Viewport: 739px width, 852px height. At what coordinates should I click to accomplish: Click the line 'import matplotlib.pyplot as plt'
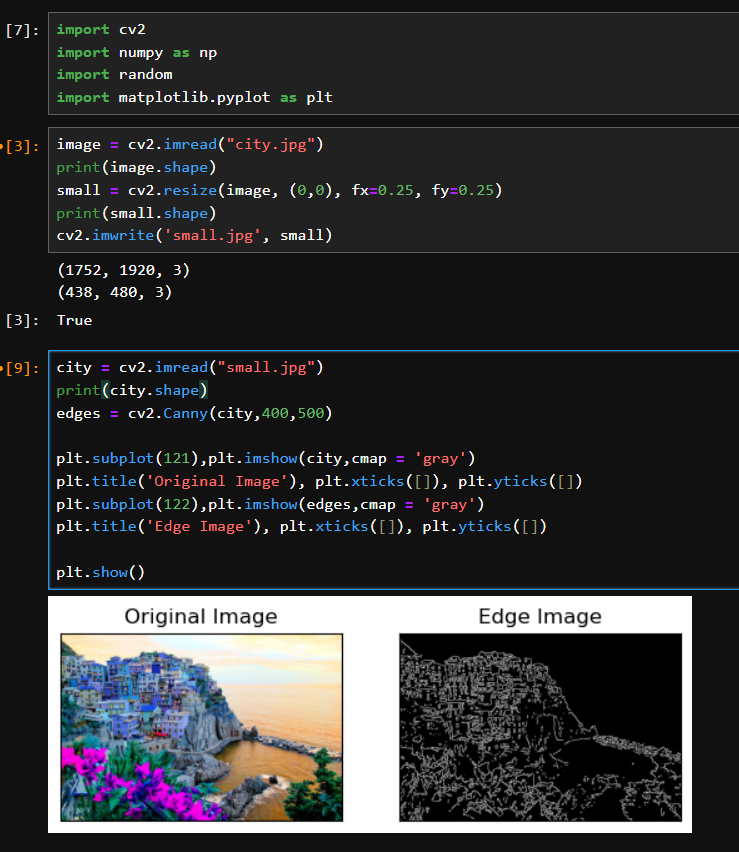tap(195, 97)
